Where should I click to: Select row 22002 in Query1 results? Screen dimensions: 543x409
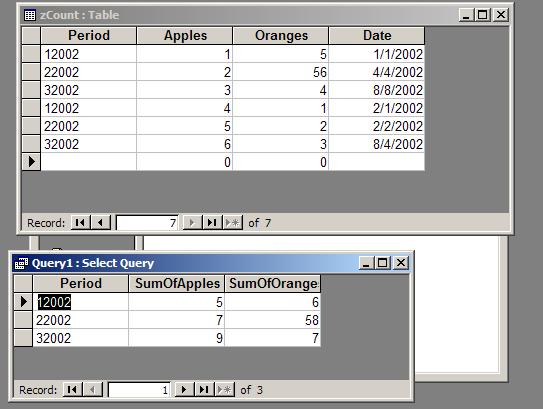click(23, 320)
